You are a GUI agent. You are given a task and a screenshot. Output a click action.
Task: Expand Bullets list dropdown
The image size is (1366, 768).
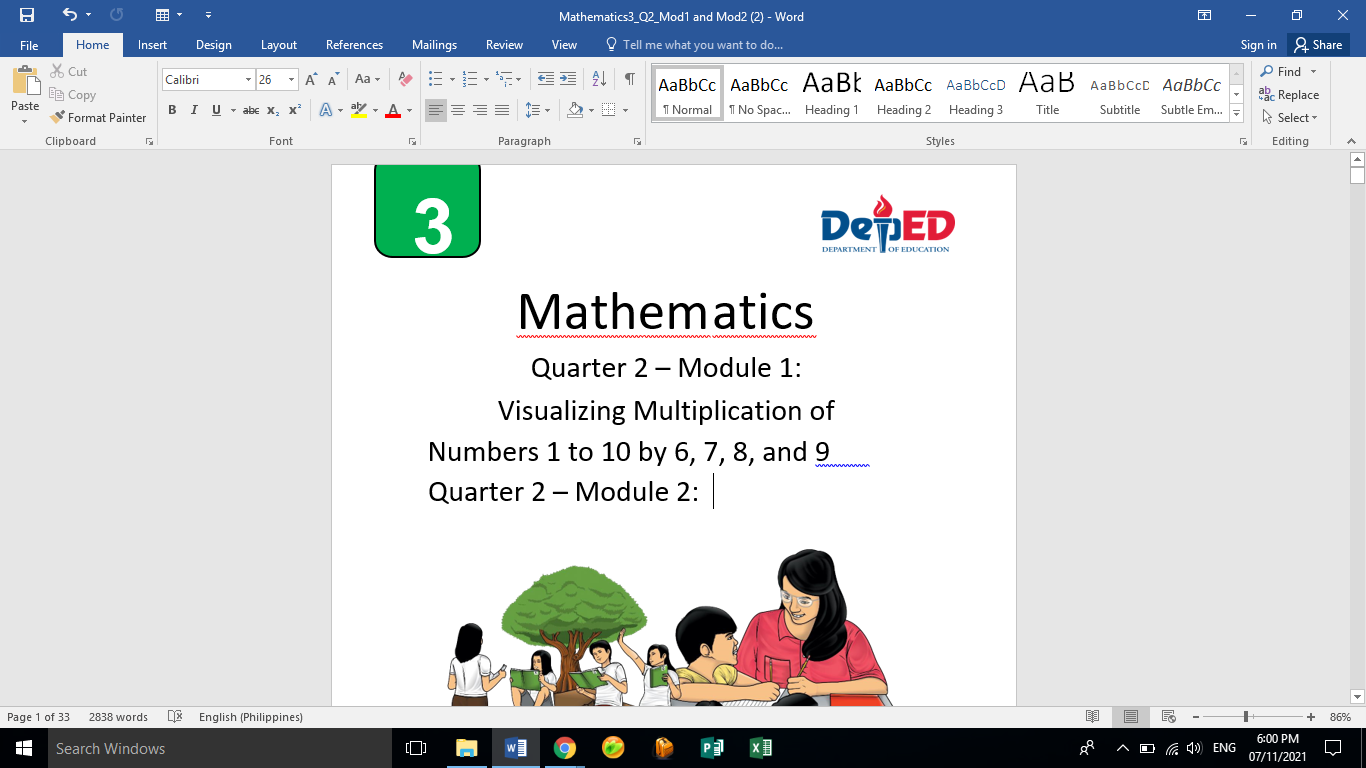(452, 79)
